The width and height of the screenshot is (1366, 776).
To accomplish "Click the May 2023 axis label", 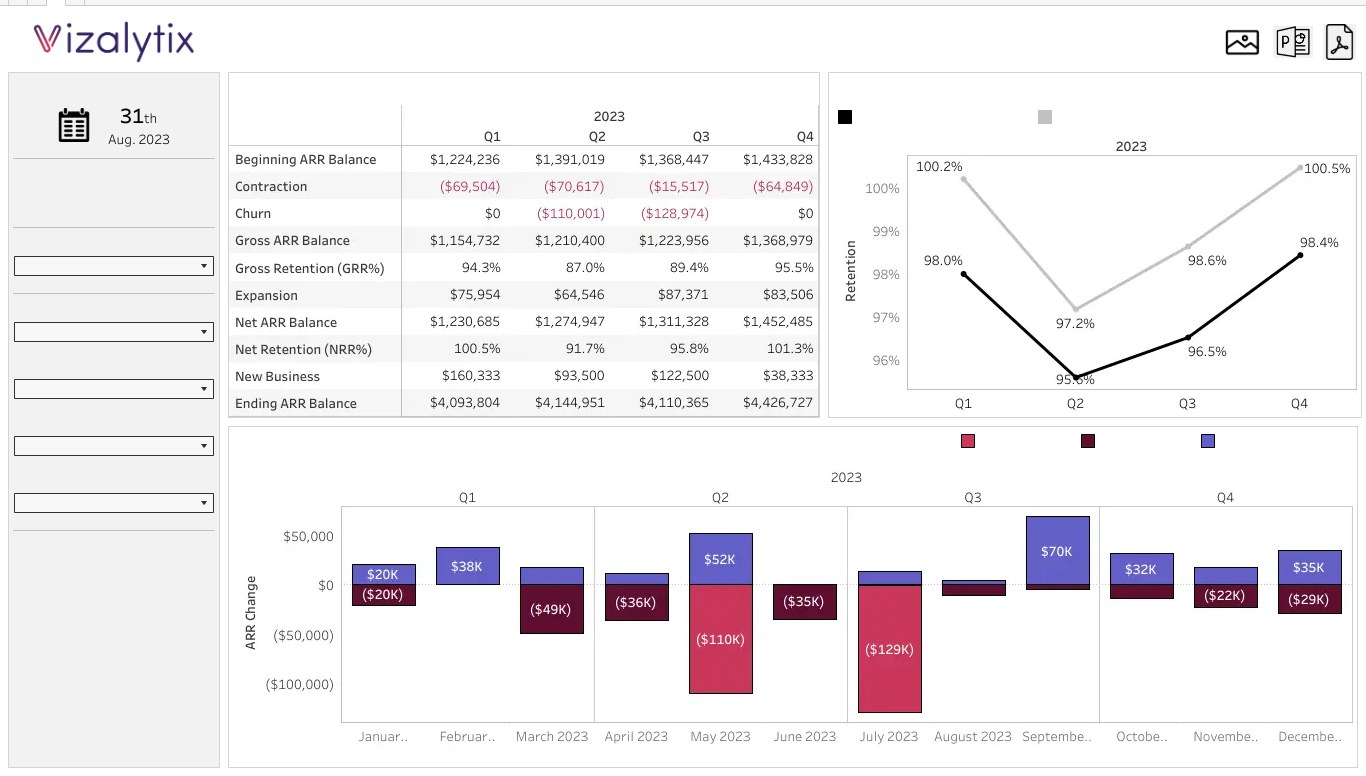I will tap(720, 736).
